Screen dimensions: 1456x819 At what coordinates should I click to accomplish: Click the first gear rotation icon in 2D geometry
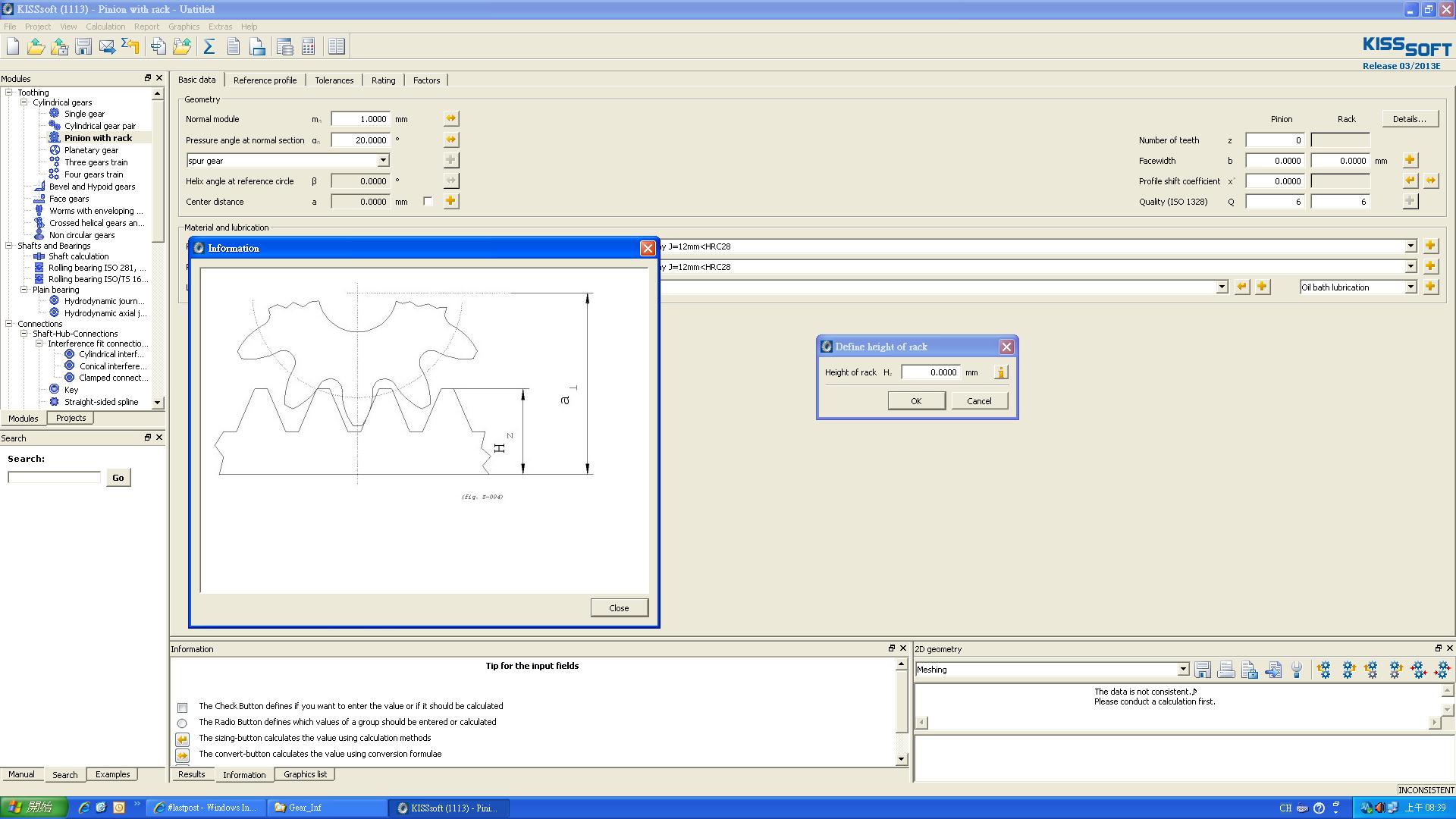coord(1324,670)
